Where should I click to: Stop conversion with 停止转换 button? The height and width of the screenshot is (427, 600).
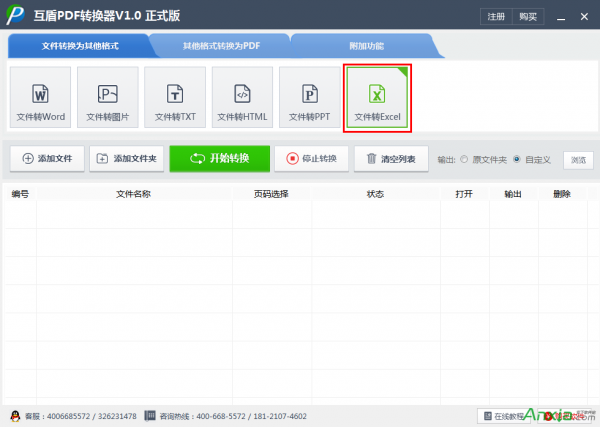(x=311, y=158)
